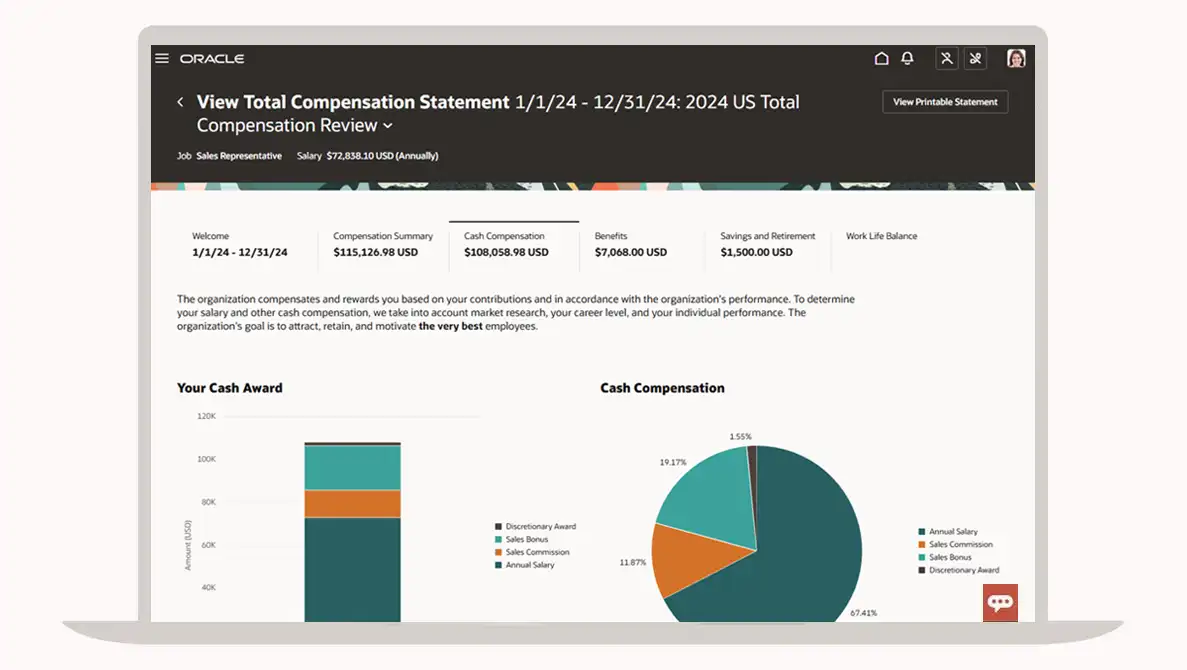
Task: Open the notifications bell
Action: coord(907,59)
